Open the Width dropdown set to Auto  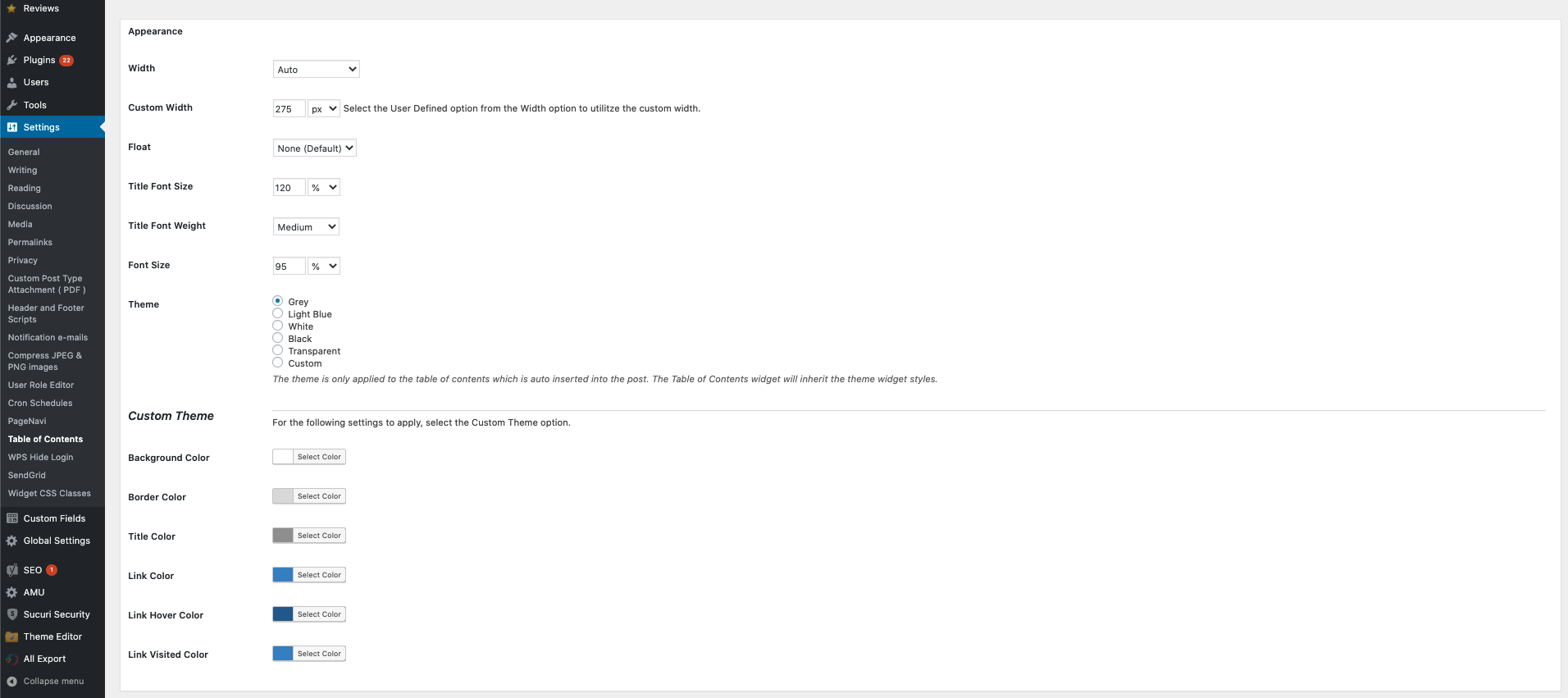[x=316, y=69]
